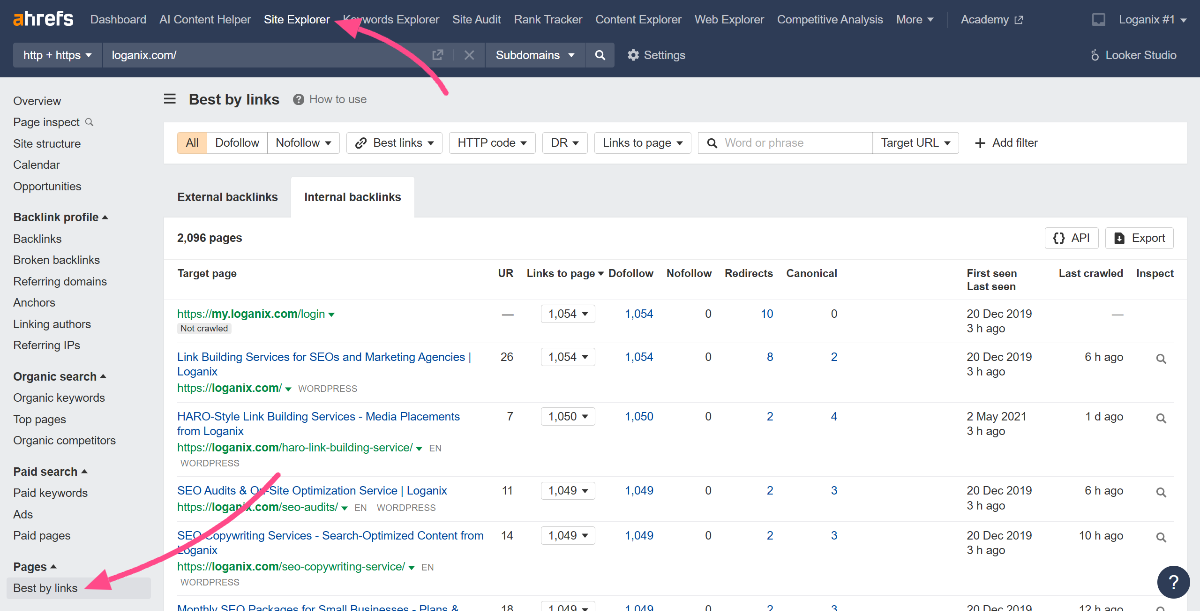Click the Ahrefs logo
This screenshot has width=1200, height=611.
(x=44, y=19)
